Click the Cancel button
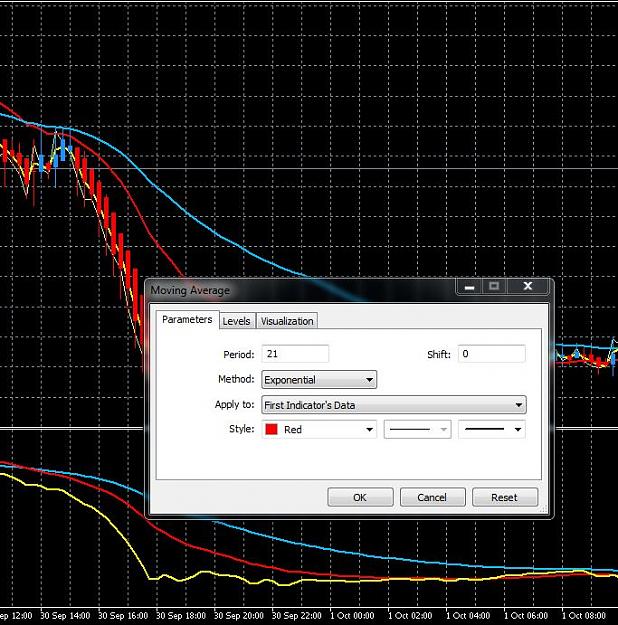This screenshot has height=625, width=618. 432,497
